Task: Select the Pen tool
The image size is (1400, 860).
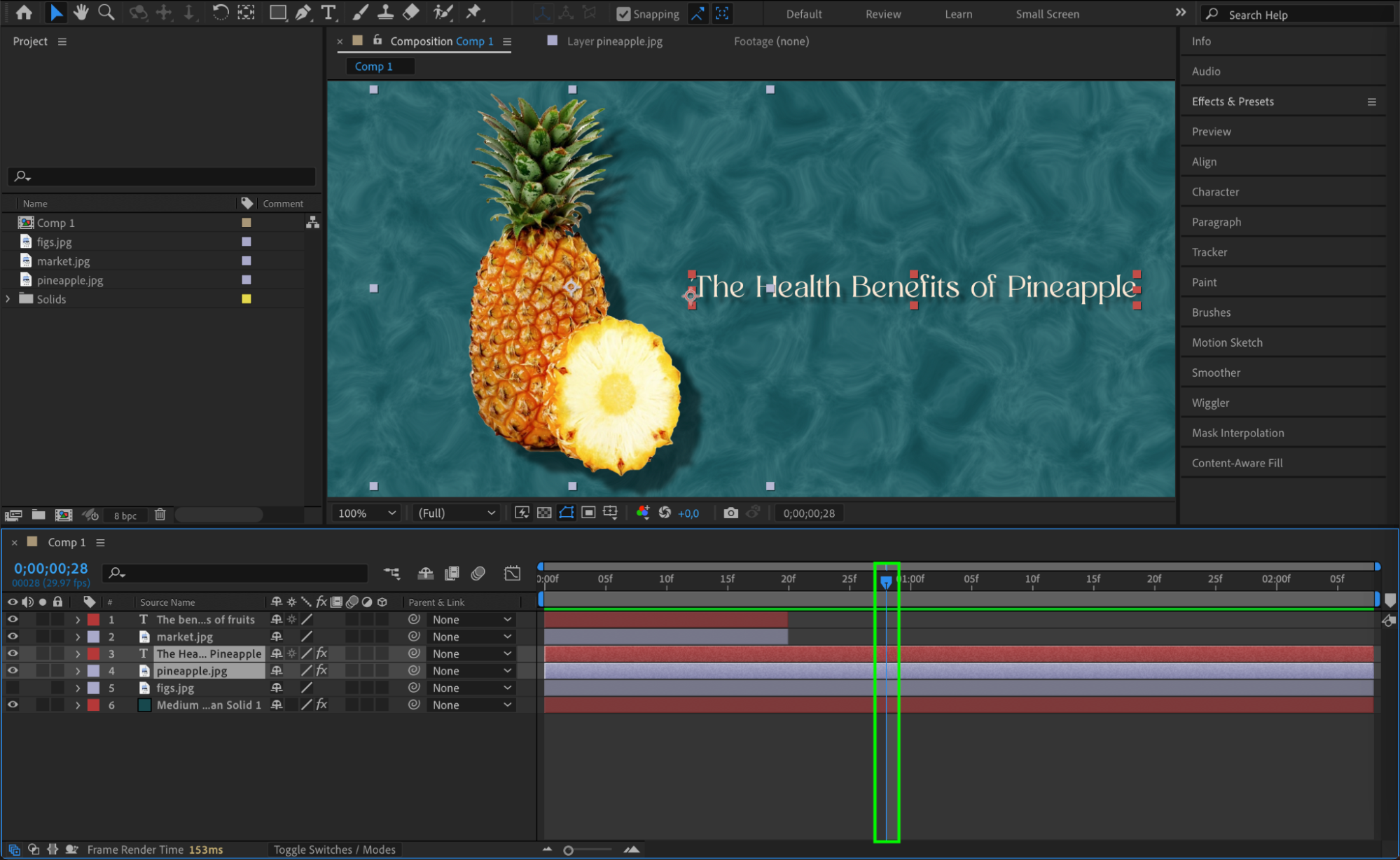Action: tap(303, 12)
